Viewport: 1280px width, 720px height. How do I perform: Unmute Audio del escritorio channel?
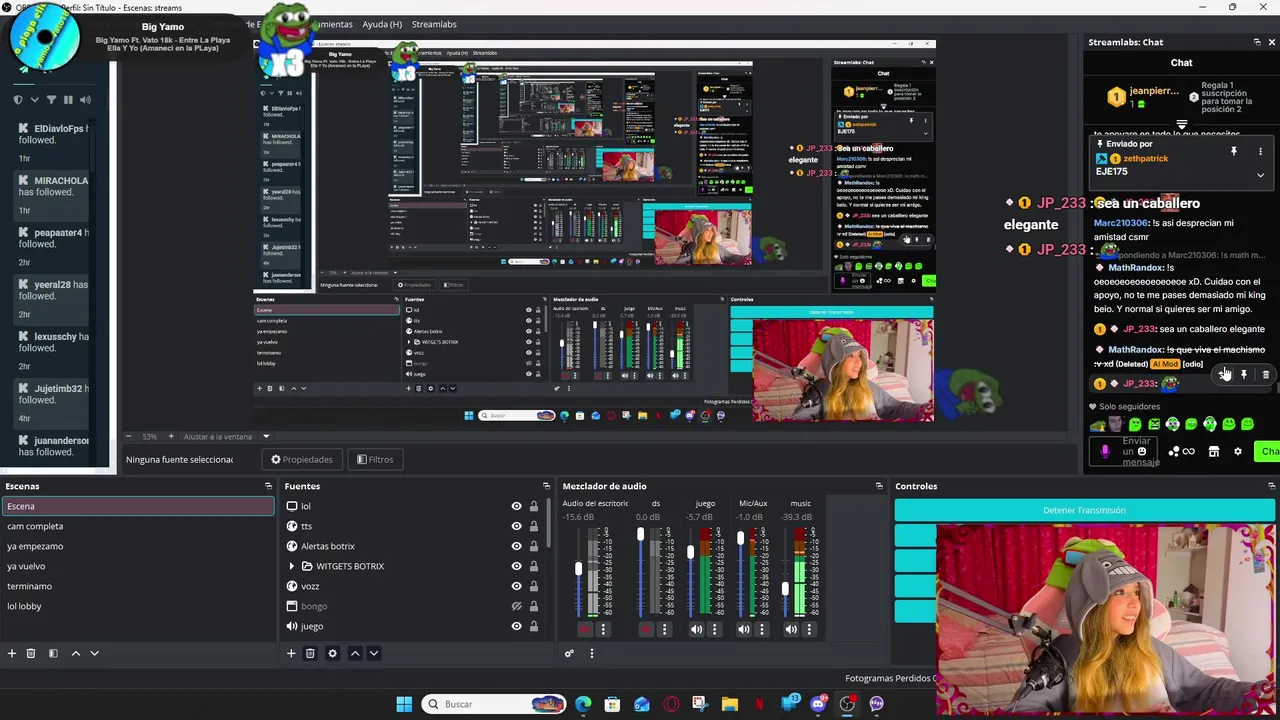pyautogui.click(x=585, y=629)
